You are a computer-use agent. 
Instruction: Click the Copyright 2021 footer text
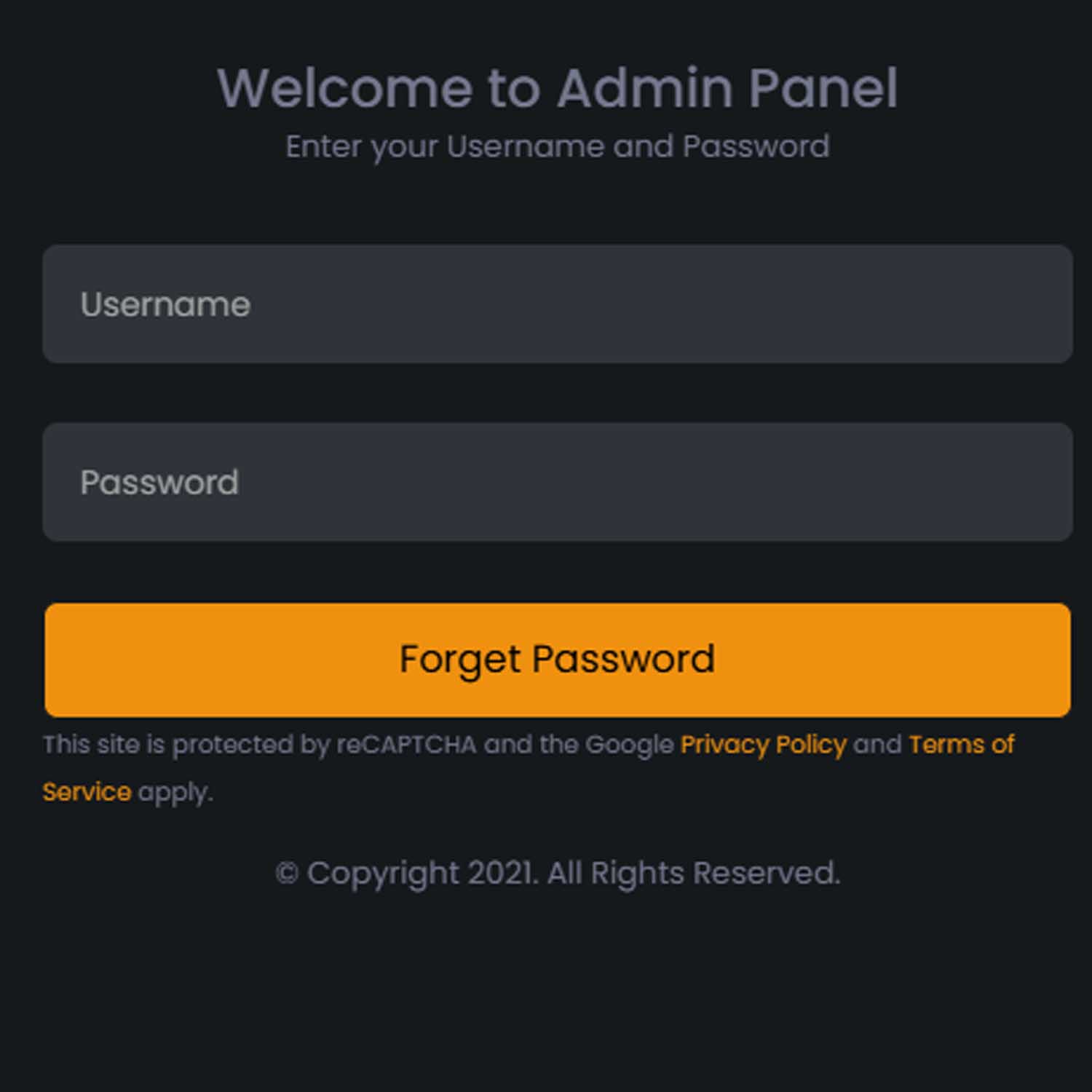click(x=558, y=872)
